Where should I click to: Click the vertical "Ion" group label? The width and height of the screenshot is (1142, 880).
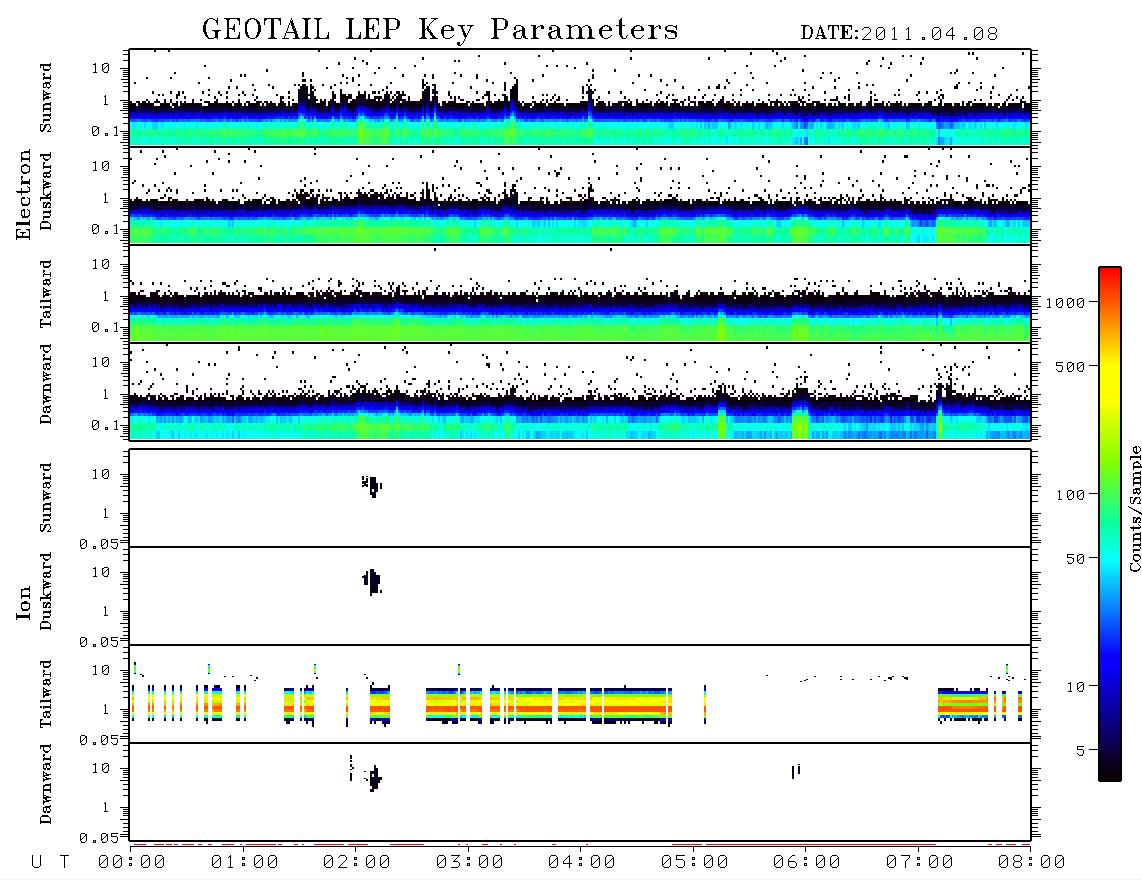coord(24,602)
